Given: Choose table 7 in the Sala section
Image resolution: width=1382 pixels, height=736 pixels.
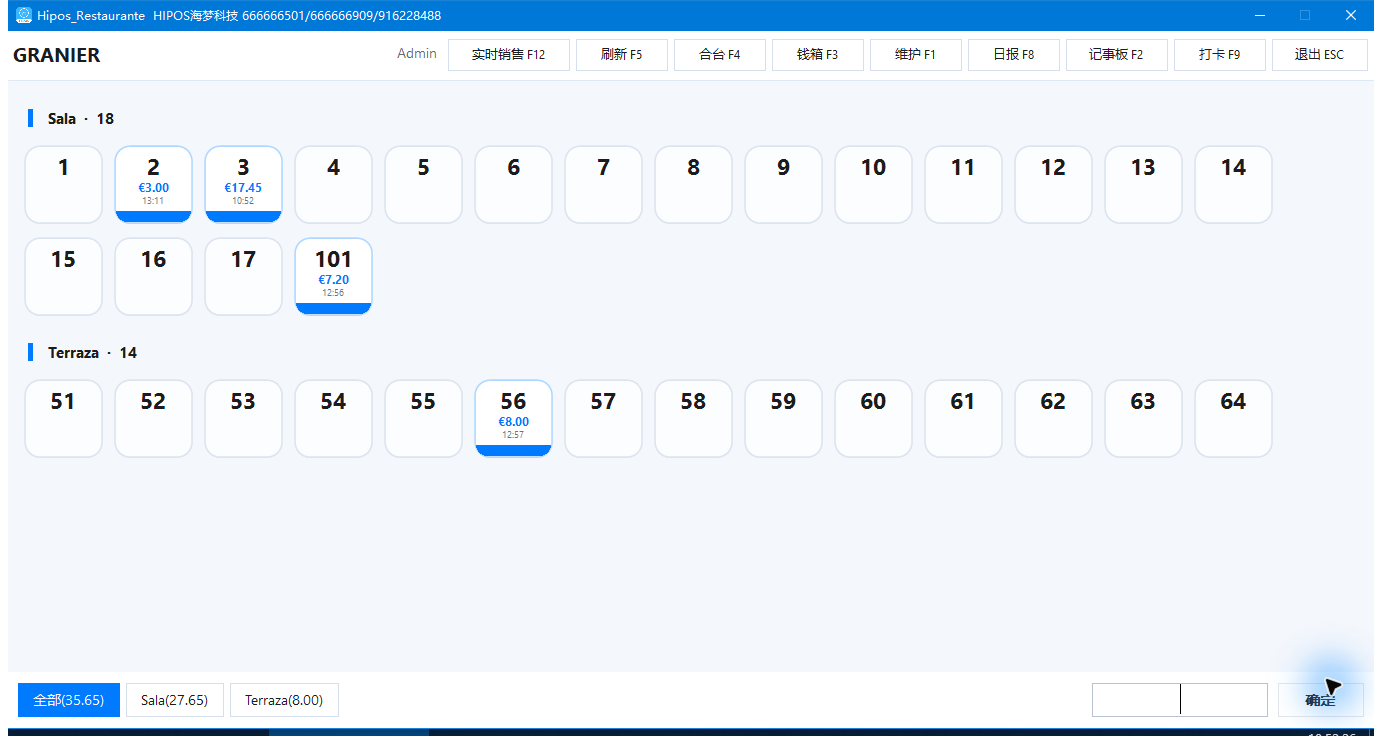Looking at the screenshot, I should [x=604, y=184].
